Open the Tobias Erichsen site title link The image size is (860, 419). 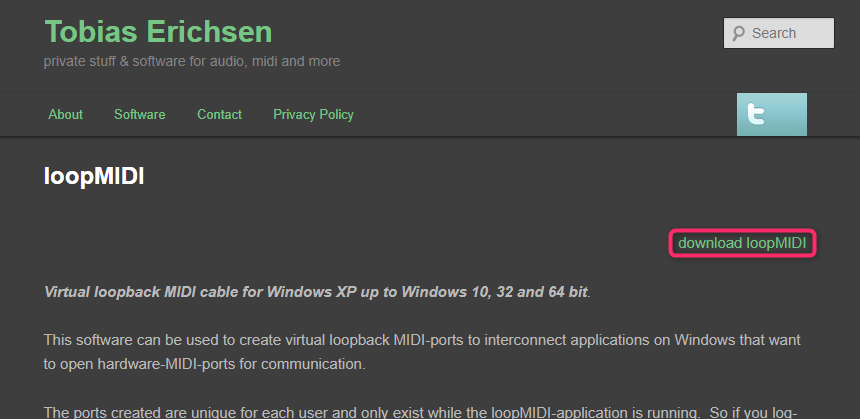158,31
